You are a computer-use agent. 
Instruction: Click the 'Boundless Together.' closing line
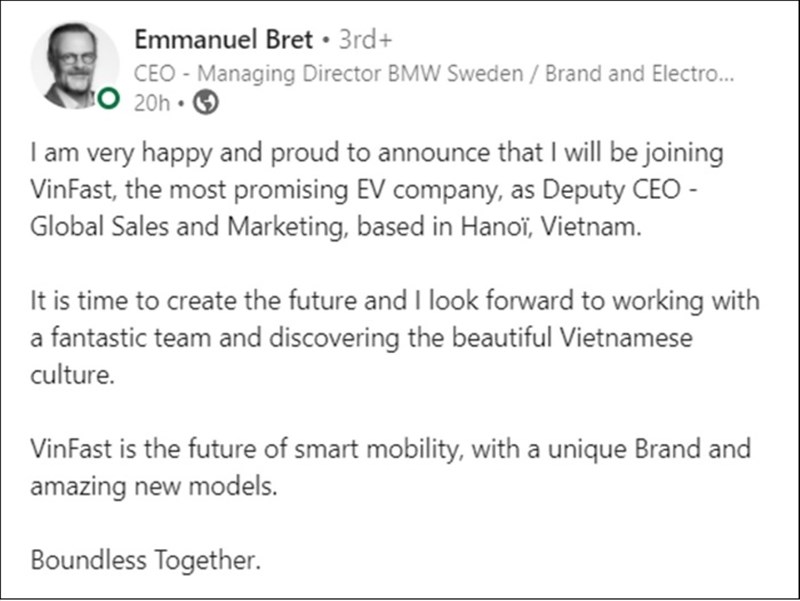[146, 560]
